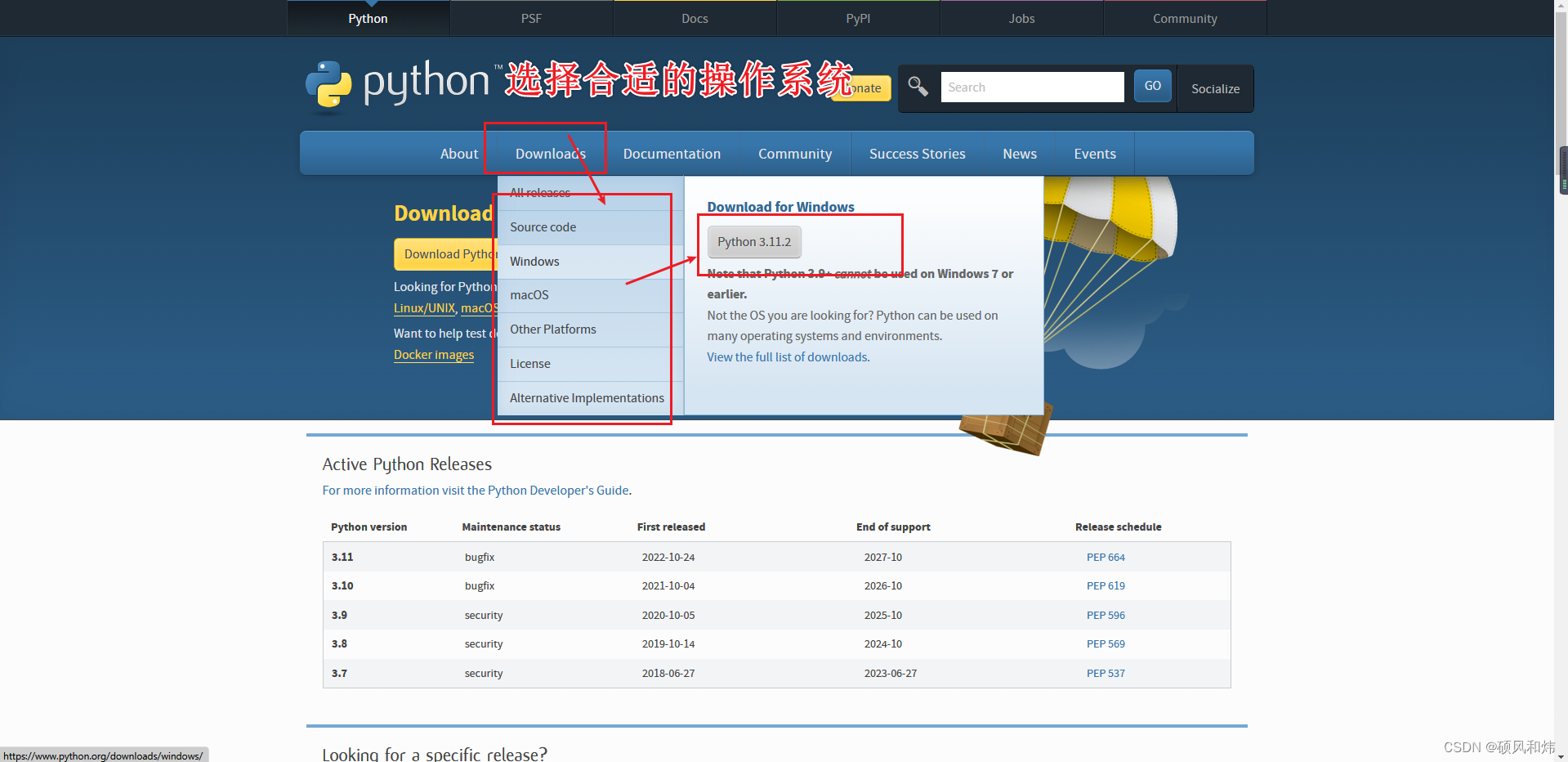
Task: Open the News nav item
Action: pyautogui.click(x=1020, y=154)
